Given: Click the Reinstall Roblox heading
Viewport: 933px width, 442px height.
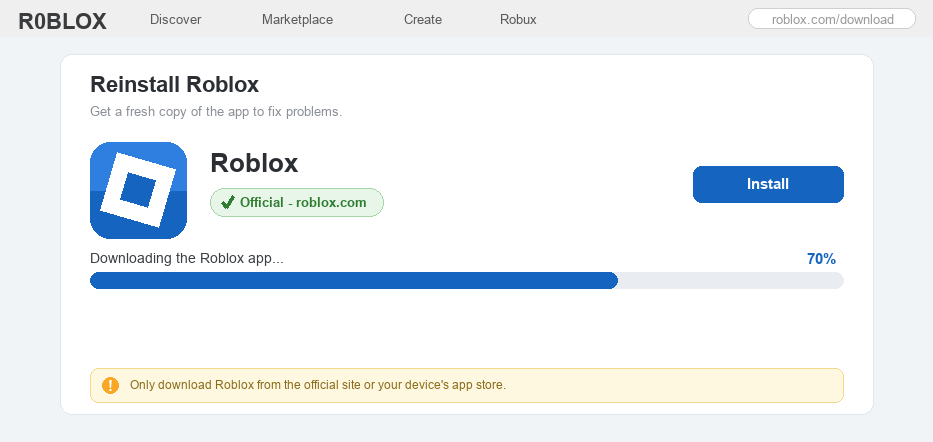Looking at the screenshot, I should 174,84.
